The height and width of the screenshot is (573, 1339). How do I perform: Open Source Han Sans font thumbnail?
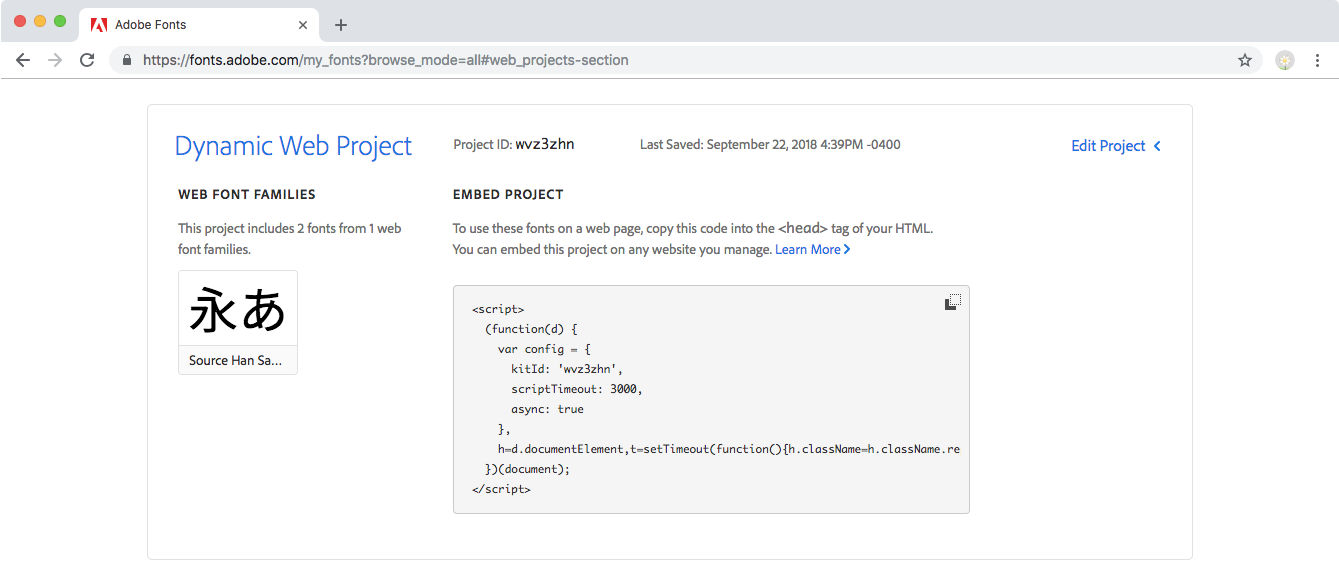click(238, 308)
